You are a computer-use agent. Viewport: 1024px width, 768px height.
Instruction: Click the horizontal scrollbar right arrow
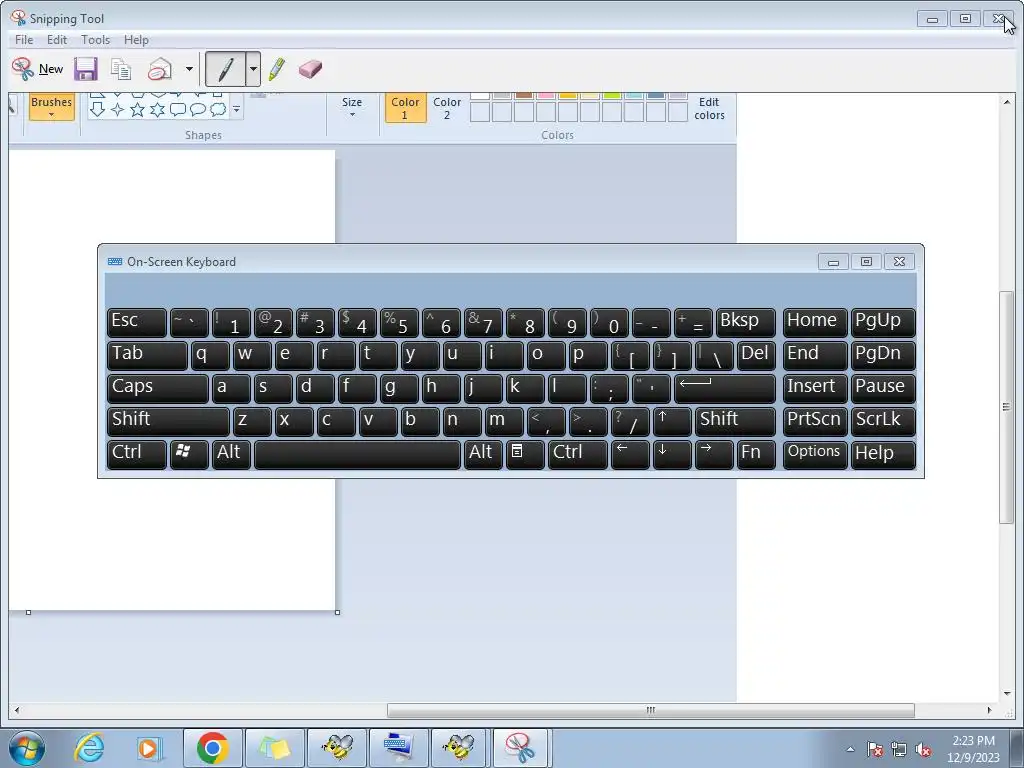coord(989,710)
